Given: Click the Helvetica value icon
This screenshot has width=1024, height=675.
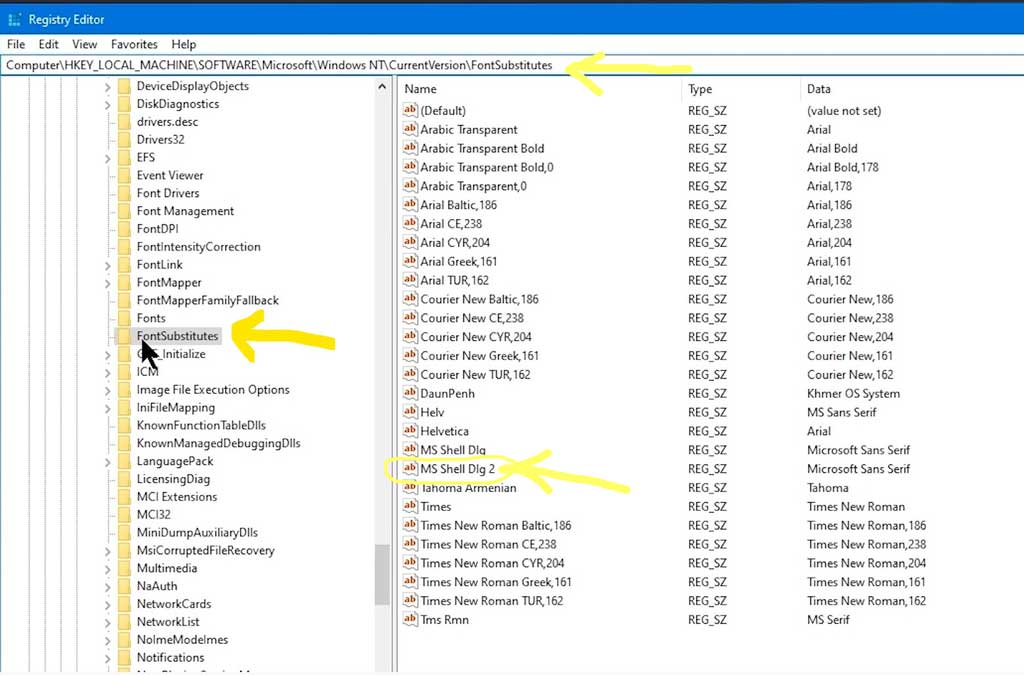Looking at the screenshot, I should pos(410,430).
